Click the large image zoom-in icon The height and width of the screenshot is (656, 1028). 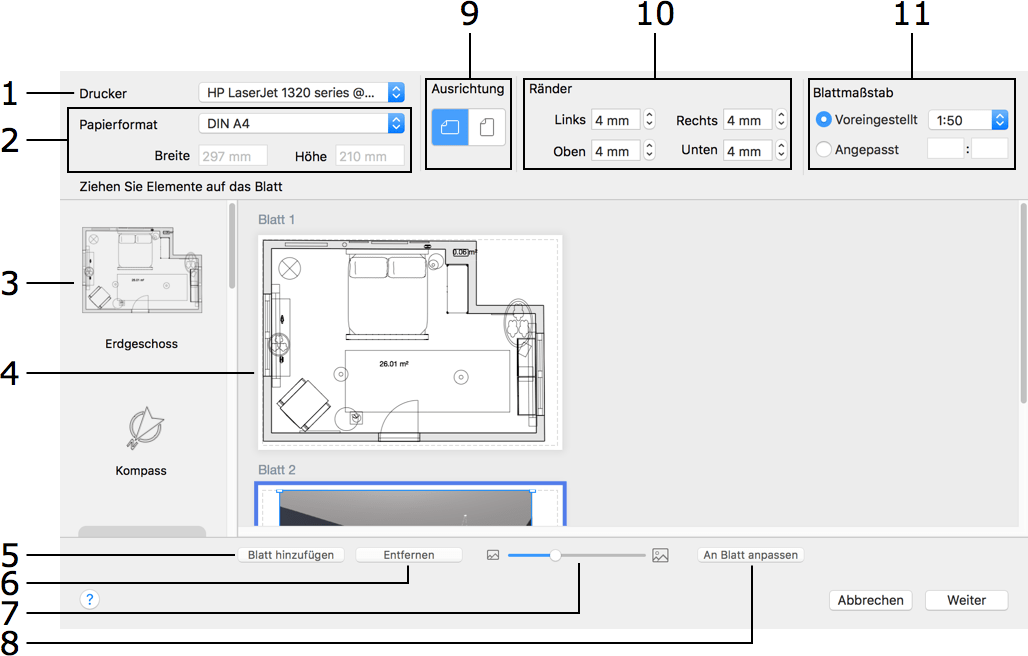click(660, 555)
